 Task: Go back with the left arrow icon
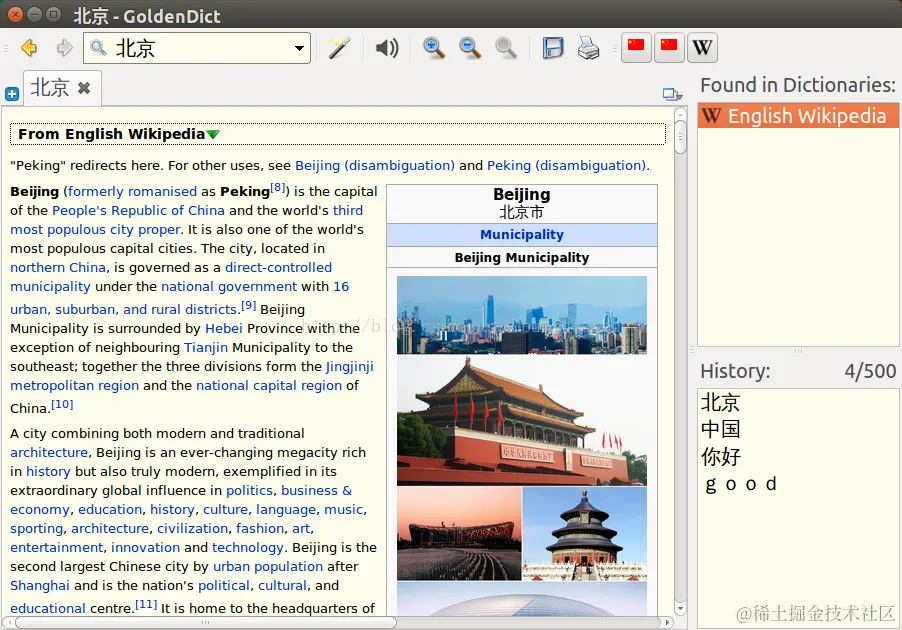[29, 48]
